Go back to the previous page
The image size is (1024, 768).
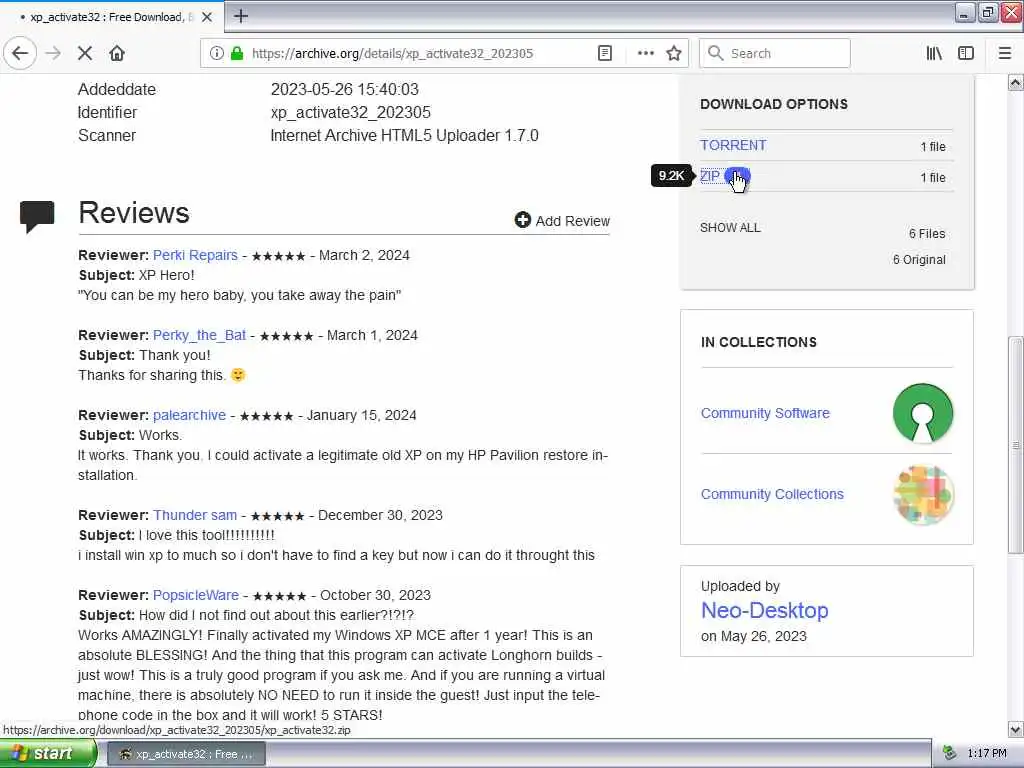point(20,53)
